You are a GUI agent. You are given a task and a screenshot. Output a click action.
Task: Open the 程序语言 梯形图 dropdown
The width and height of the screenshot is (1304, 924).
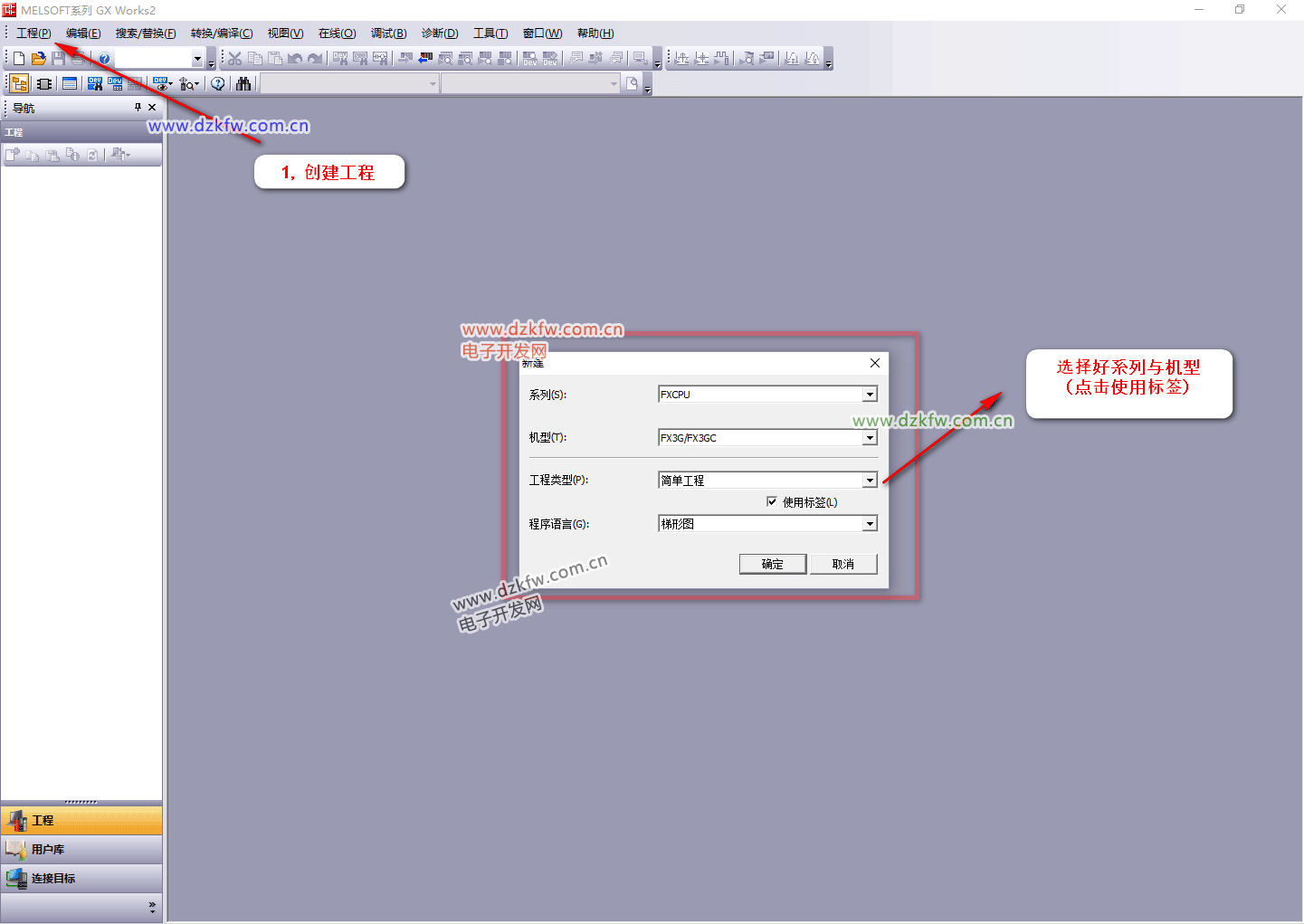(869, 524)
